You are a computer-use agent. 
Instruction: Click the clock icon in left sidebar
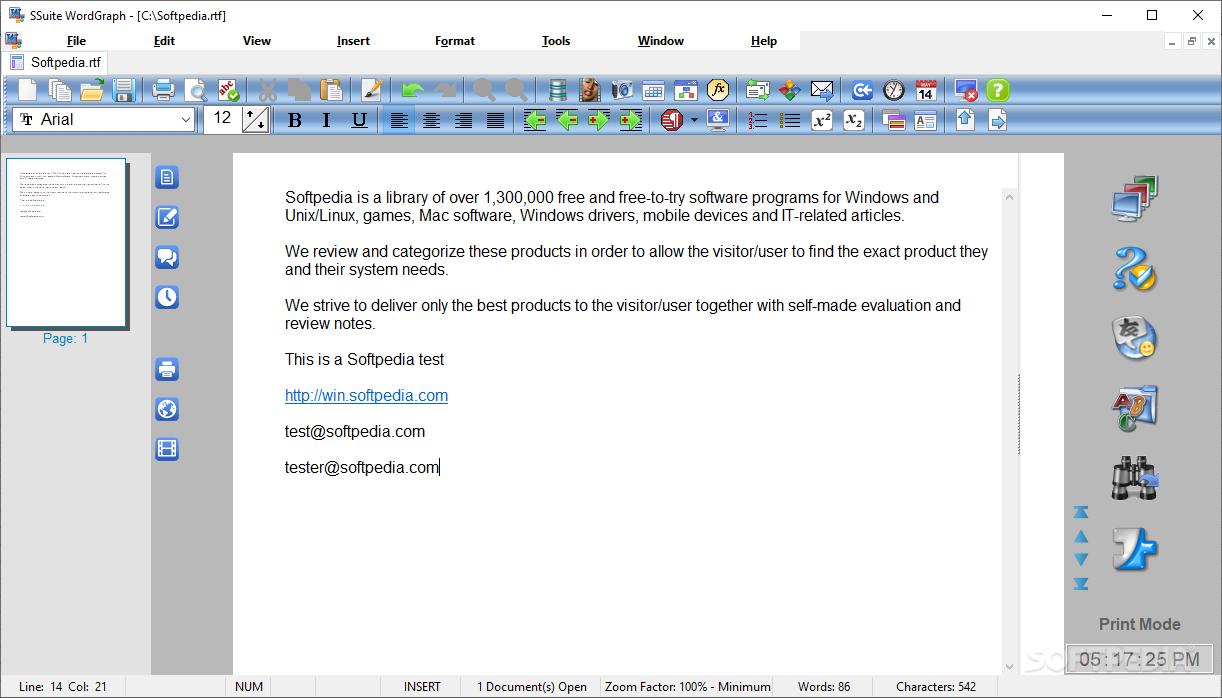(x=167, y=297)
